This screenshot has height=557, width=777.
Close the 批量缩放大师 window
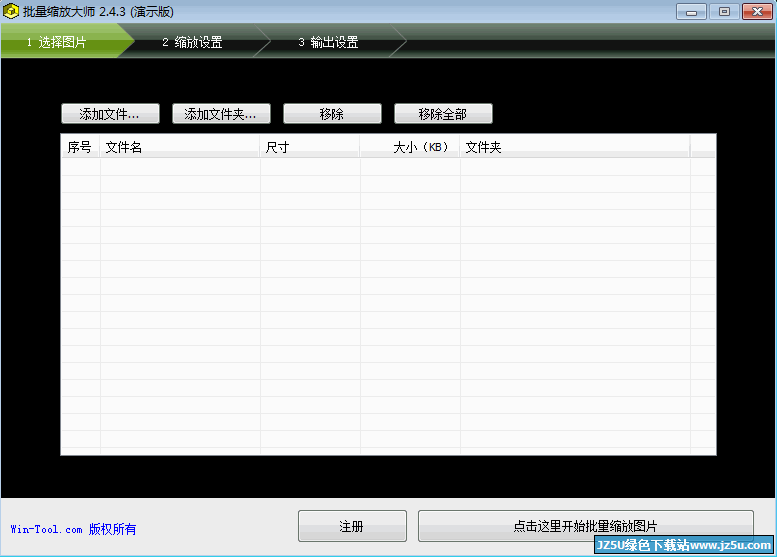pos(757,11)
